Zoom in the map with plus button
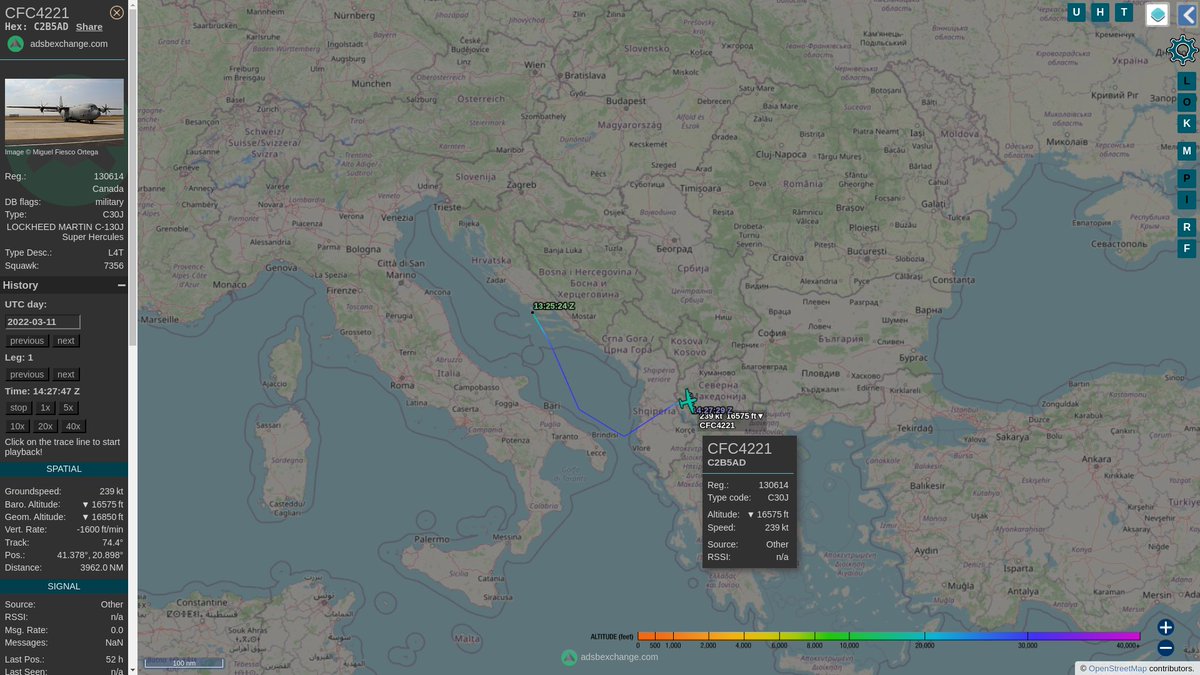Screen dimensions: 1200x675 click(x=1166, y=627)
